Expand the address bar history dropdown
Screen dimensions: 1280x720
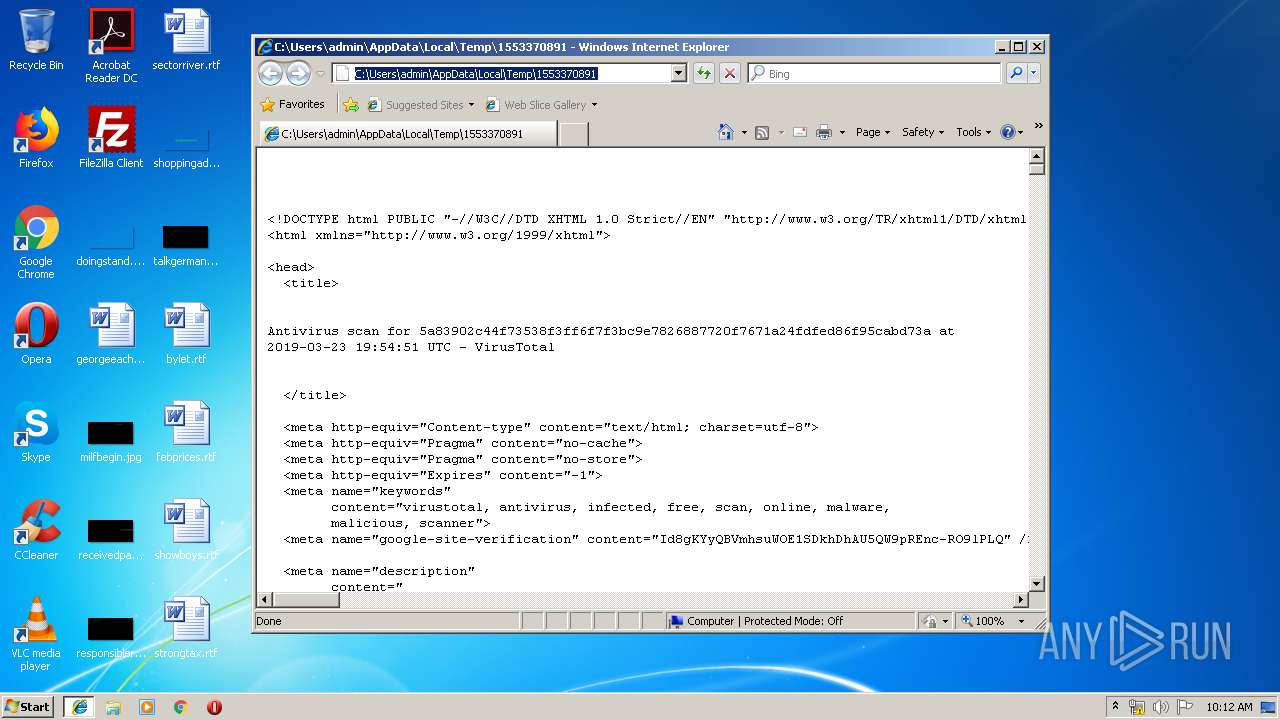pyautogui.click(x=679, y=73)
